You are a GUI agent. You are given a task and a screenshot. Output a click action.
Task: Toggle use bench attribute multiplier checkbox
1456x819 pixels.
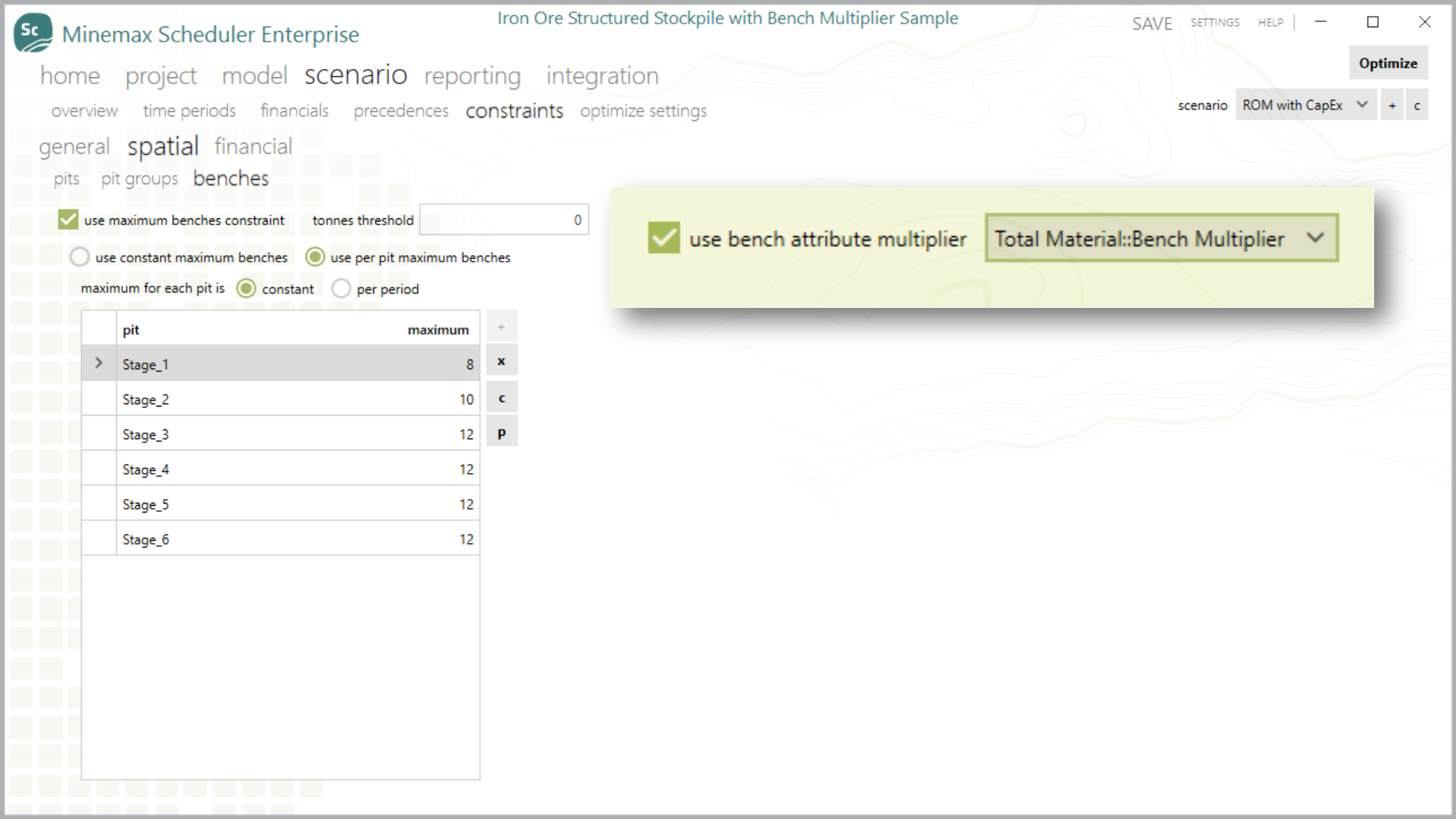(x=664, y=238)
